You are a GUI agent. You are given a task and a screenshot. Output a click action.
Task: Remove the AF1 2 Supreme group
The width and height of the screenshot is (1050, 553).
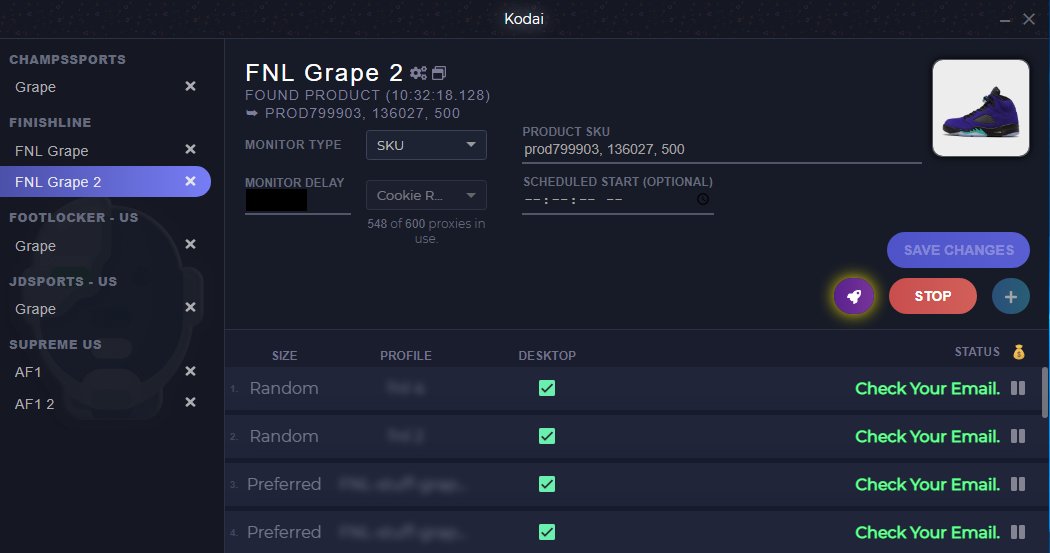tap(190, 402)
